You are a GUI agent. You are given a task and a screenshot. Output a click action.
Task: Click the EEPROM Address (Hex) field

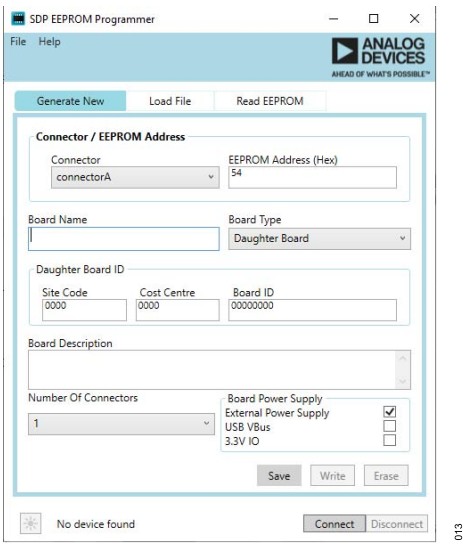(x=312, y=177)
